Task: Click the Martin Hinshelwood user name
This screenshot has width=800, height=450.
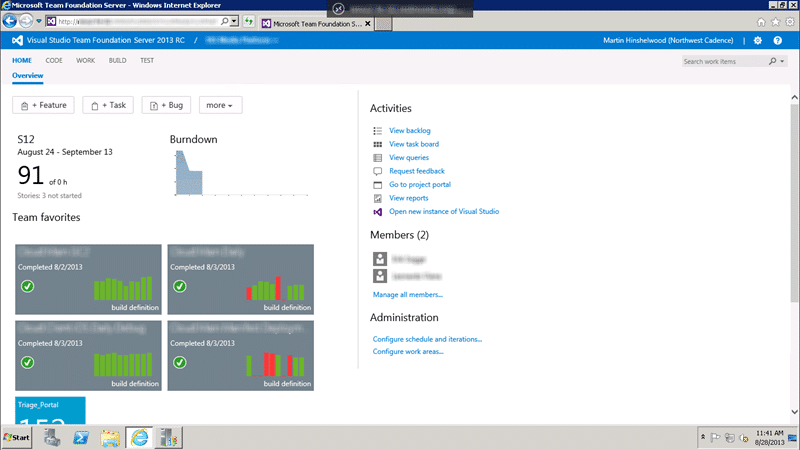Action: 668,40
